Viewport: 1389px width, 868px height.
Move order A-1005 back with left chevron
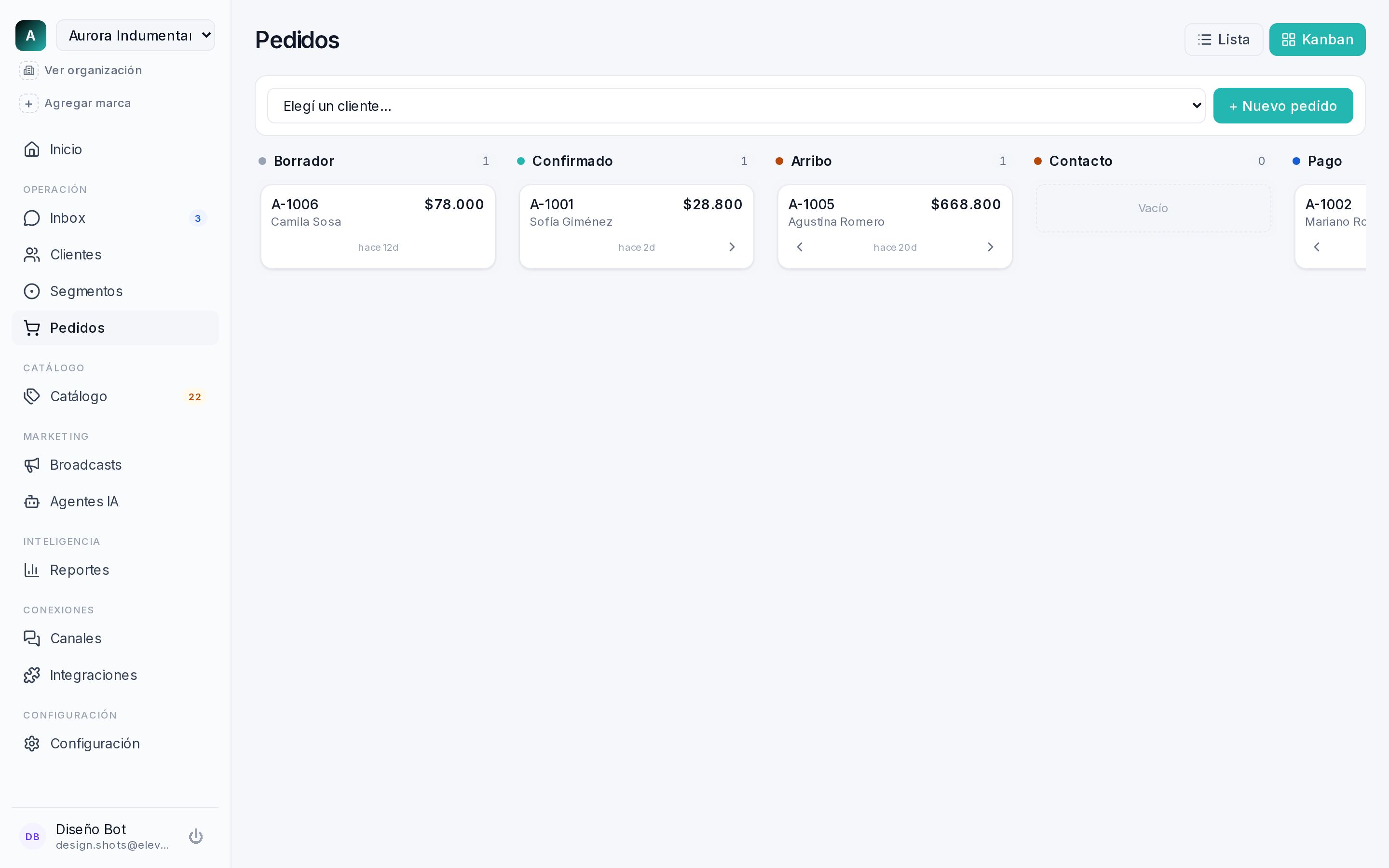pos(800,247)
